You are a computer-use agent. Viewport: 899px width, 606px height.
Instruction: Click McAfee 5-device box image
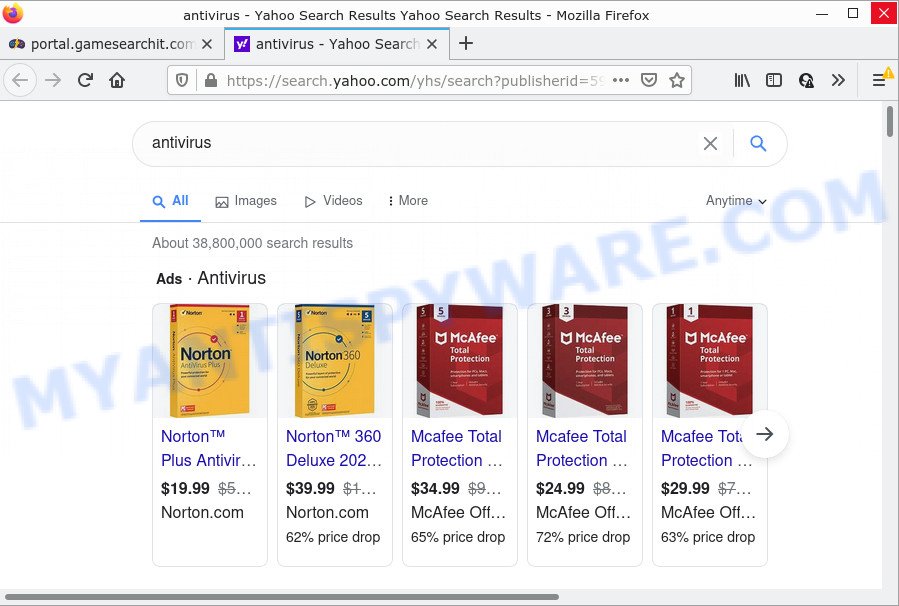[x=460, y=361]
